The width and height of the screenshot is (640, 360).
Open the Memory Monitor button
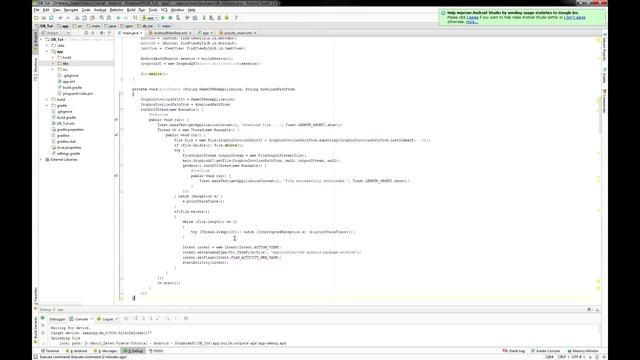coord(583,351)
